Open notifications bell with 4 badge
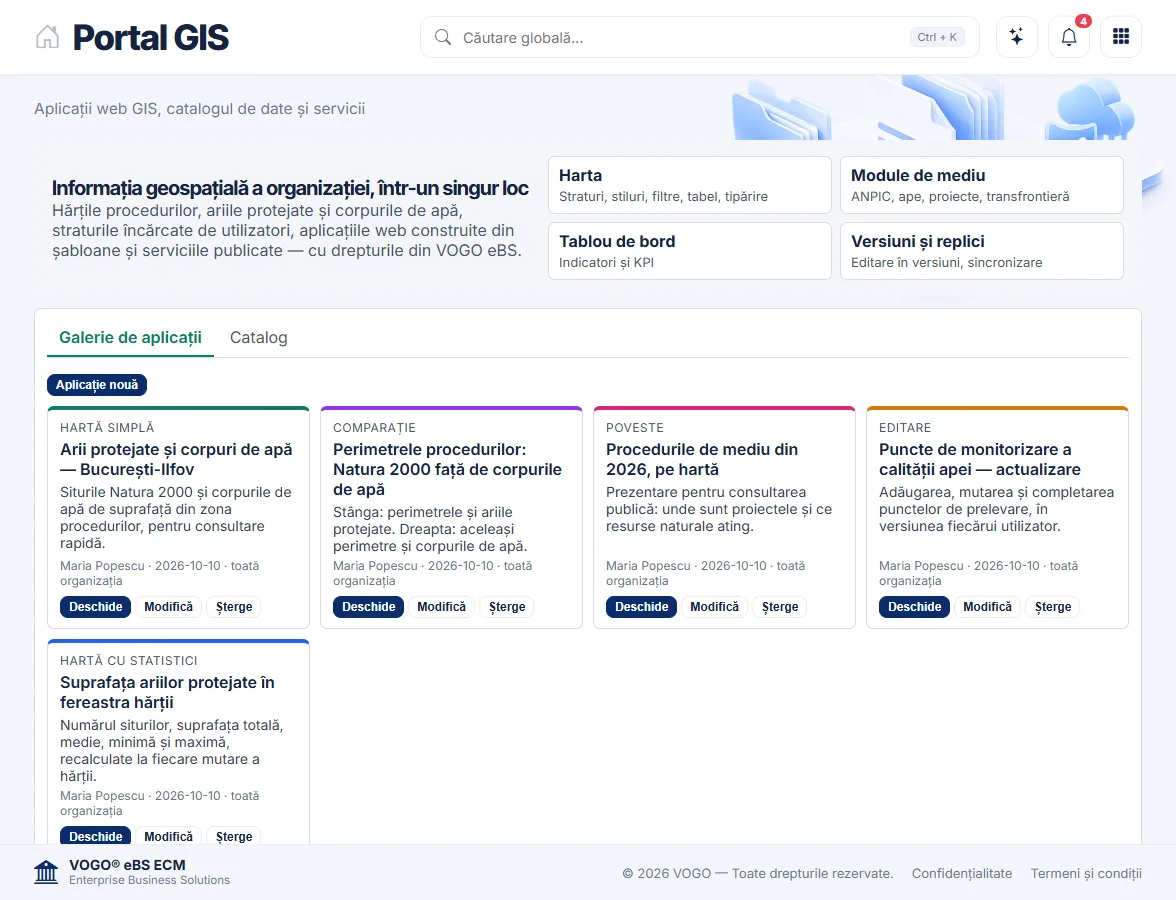 (x=1069, y=37)
